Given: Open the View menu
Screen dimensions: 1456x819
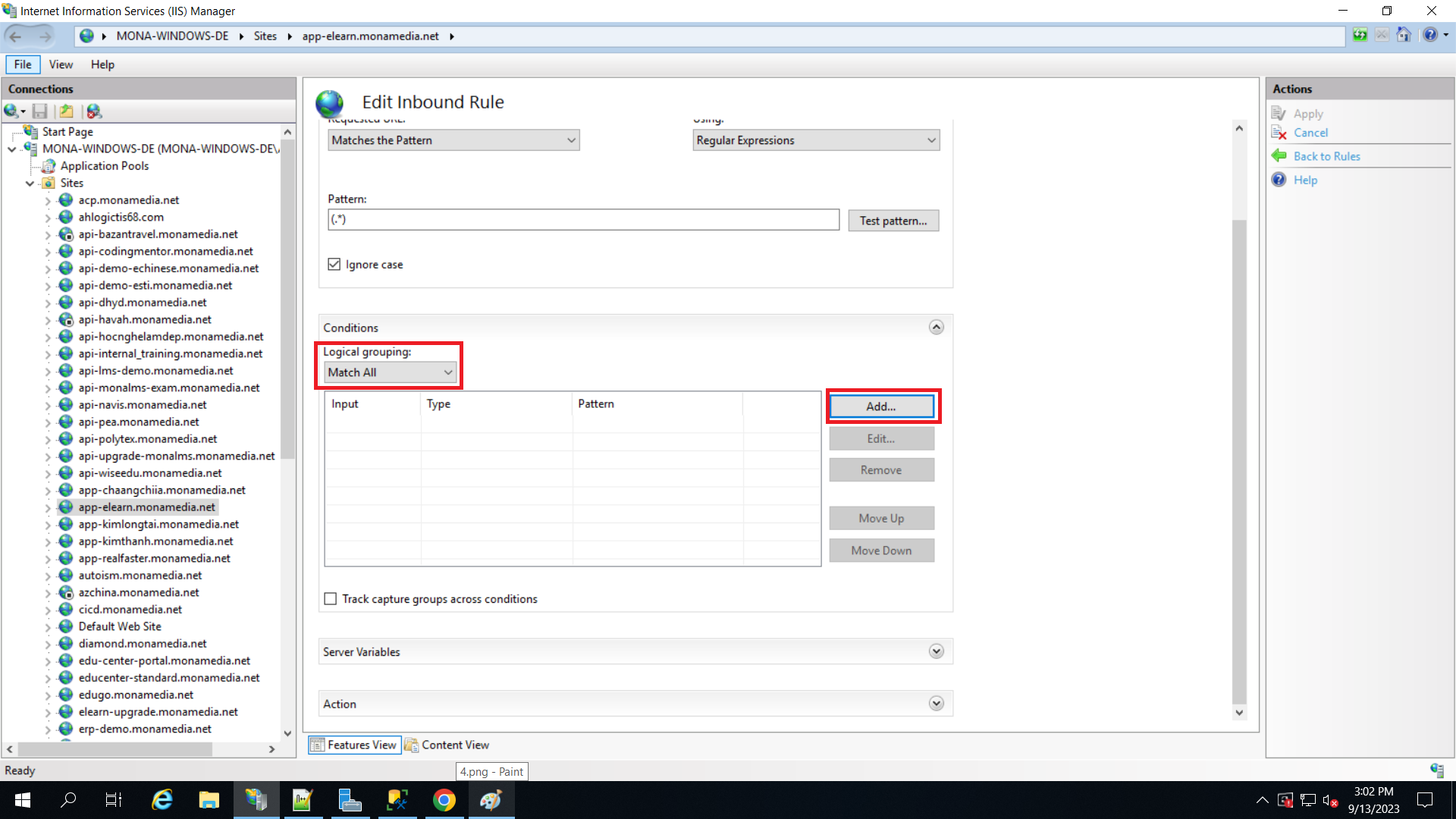Looking at the screenshot, I should pos(61,64).
